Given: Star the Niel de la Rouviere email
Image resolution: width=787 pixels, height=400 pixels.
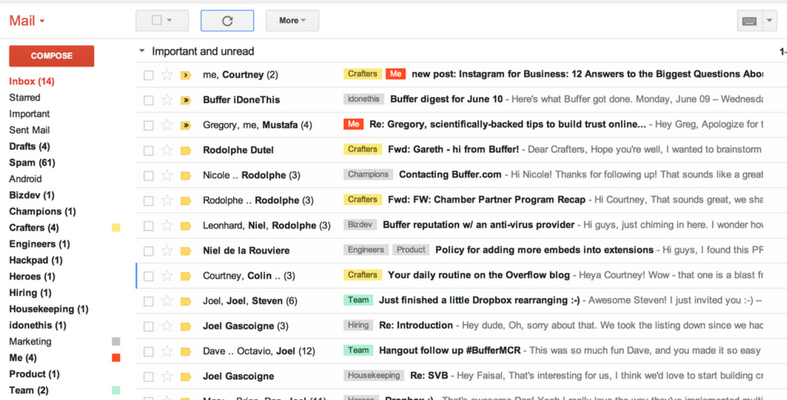Looking at the screenshot, I should point(167,250).
